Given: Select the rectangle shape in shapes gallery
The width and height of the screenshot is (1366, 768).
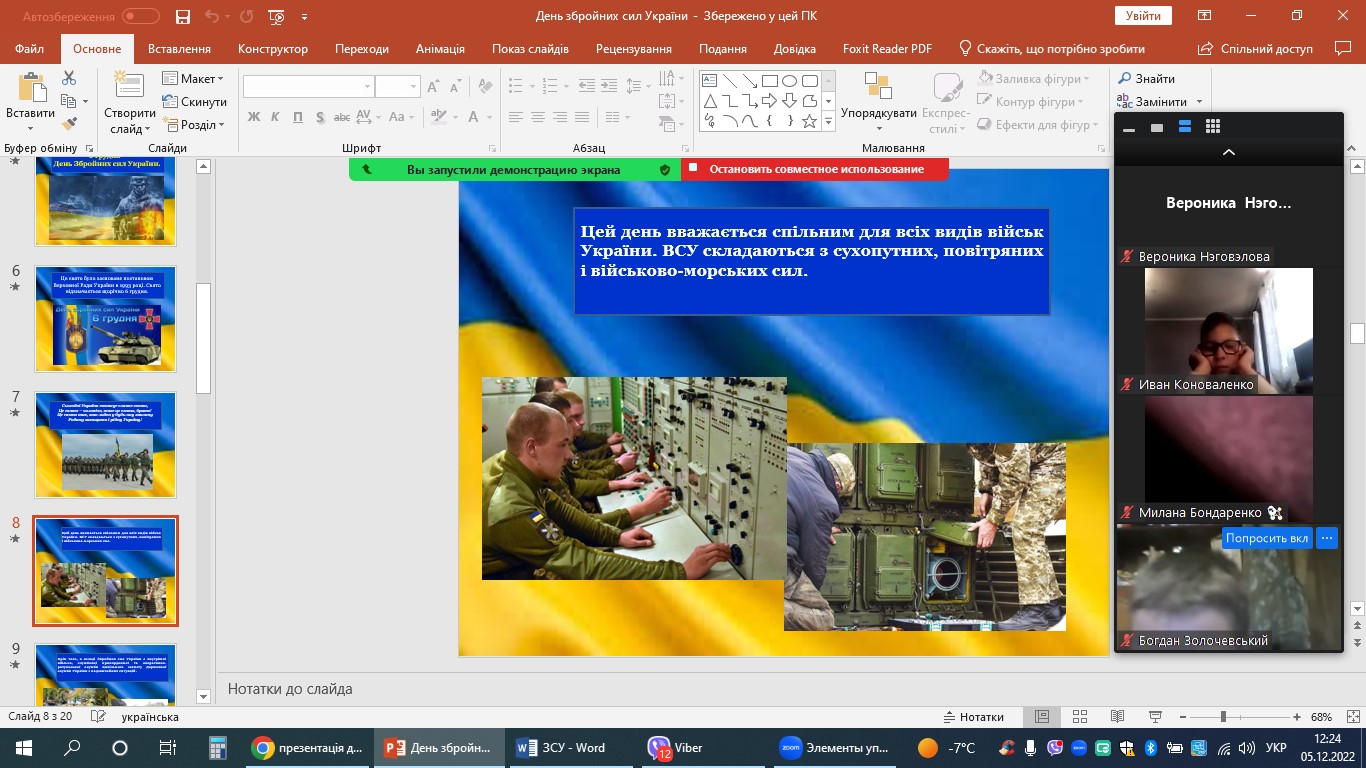Looking at the screenshot, I should click(x=769, y=81).
